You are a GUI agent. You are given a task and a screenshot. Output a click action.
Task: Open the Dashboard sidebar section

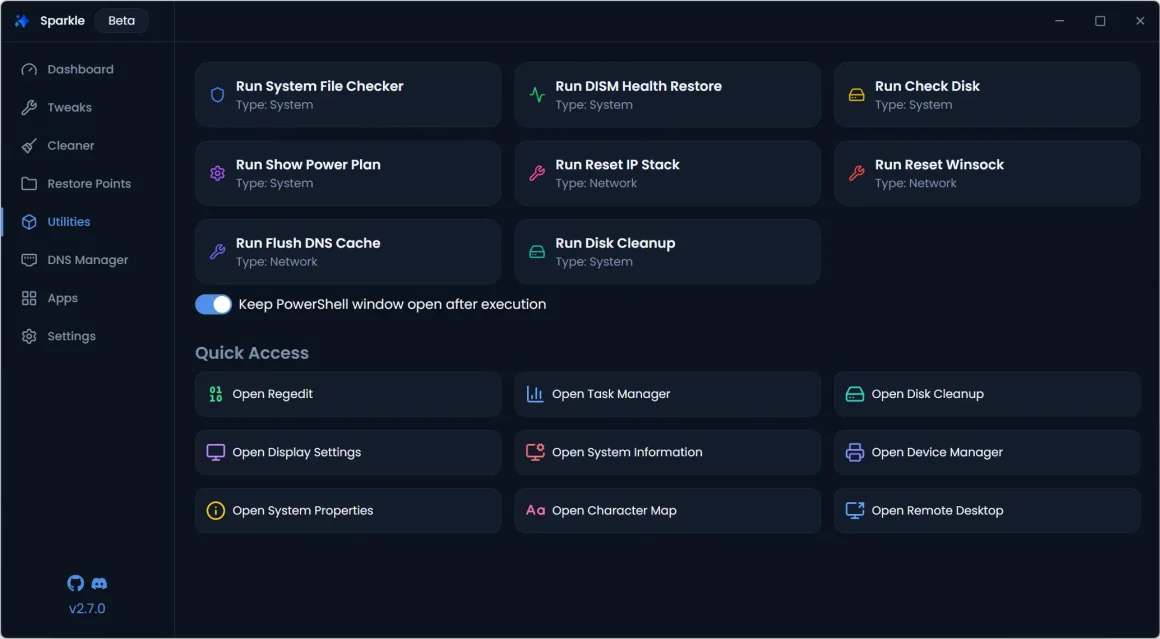pyautogui.click(x=80, y=69)
